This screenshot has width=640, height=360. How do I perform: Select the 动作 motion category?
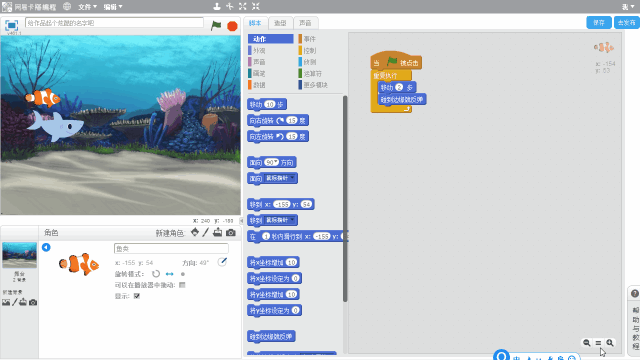(x=271, y=39)
